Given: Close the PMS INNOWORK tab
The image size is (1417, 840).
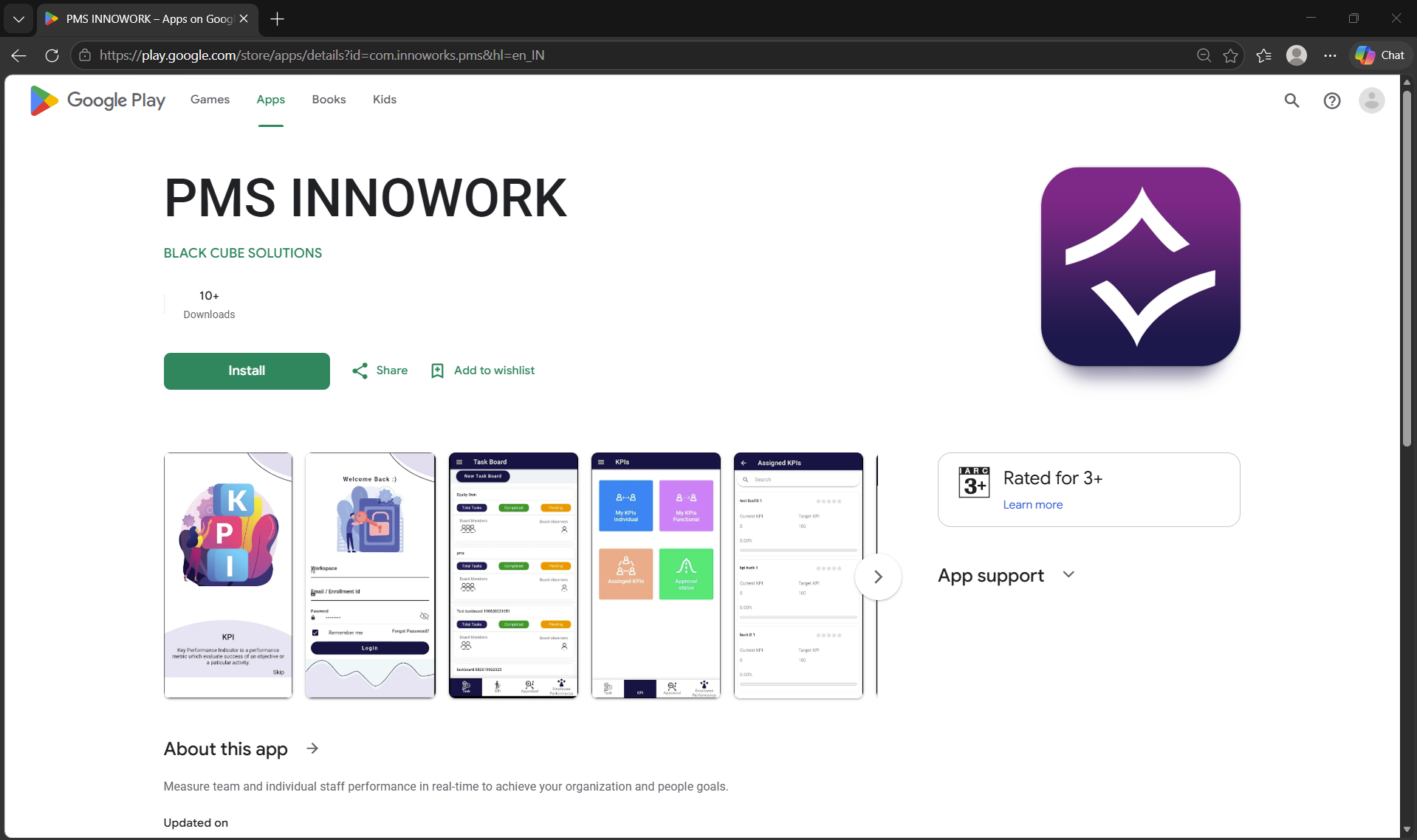Looking at the screenshot, I should pos(244,19).
